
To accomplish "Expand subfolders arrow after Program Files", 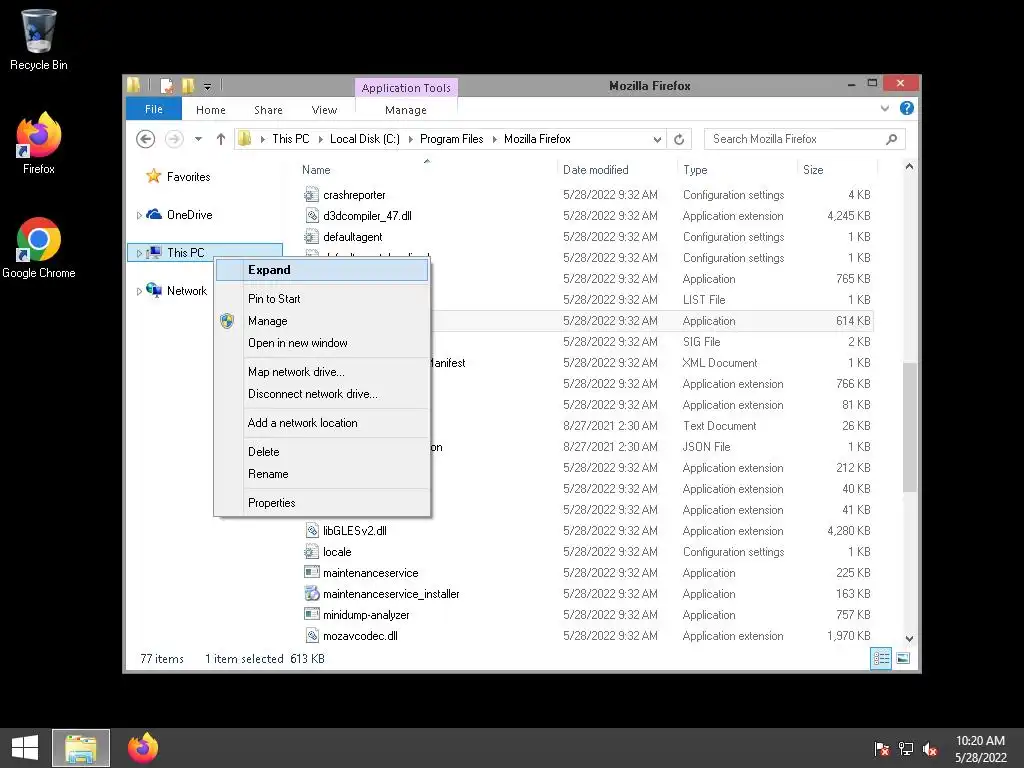I will point(494,139).
